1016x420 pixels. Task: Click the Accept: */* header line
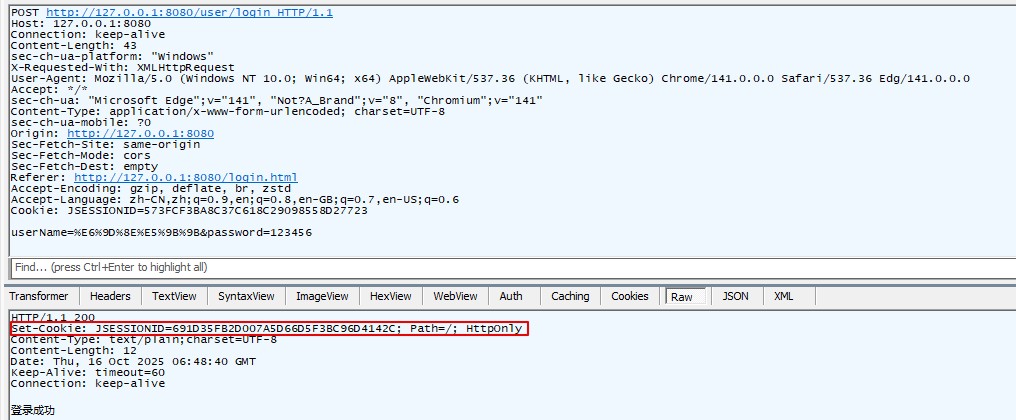click(49, 89)
